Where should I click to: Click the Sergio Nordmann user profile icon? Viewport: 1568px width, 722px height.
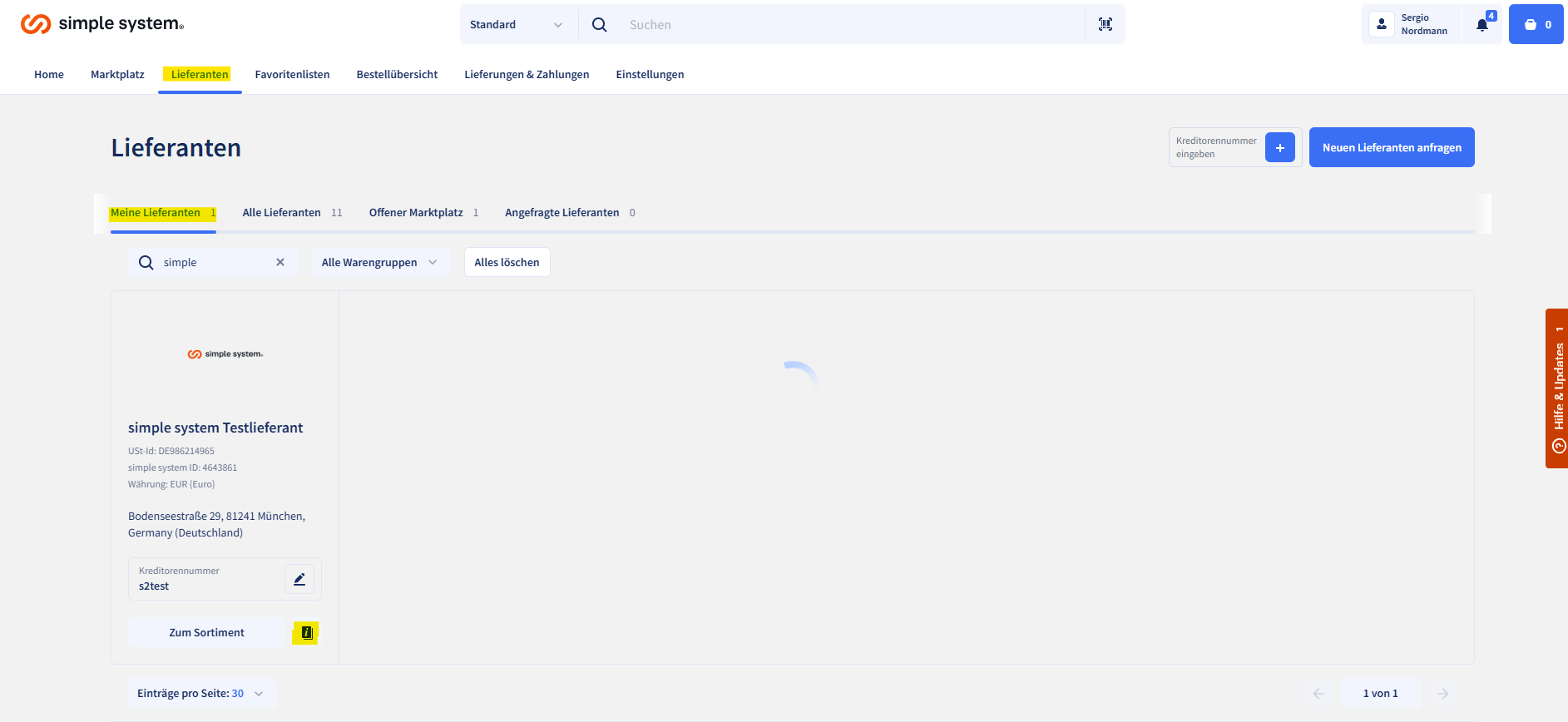click(x=1382, y=25)
